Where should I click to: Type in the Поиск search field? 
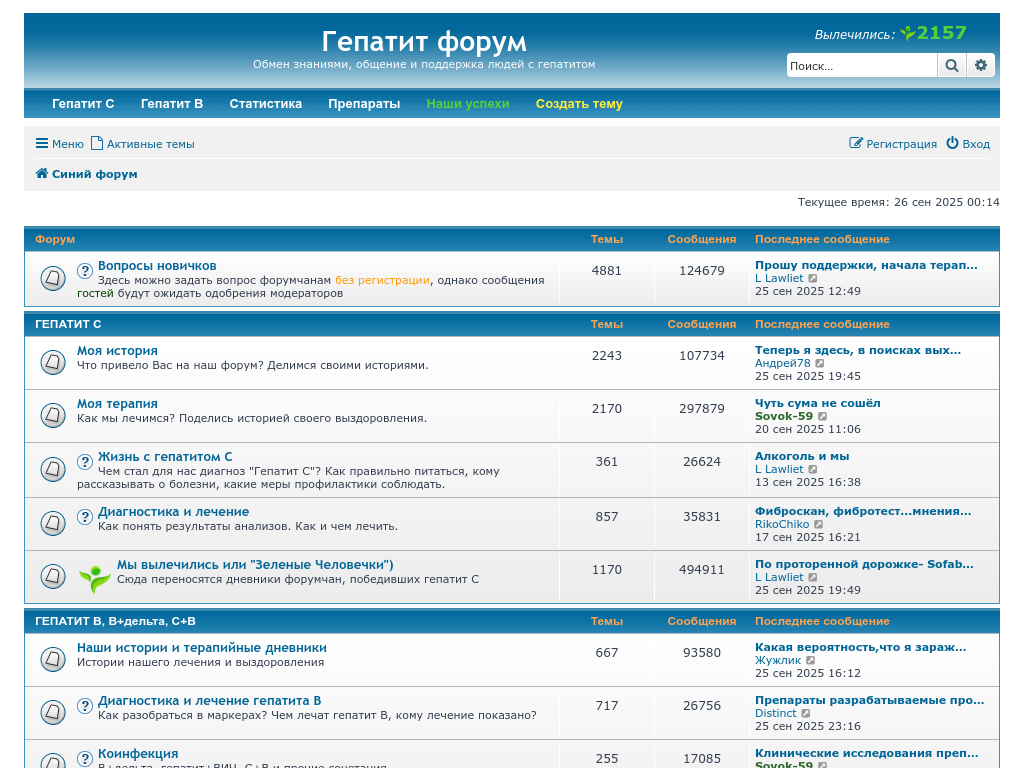[860, 66]
